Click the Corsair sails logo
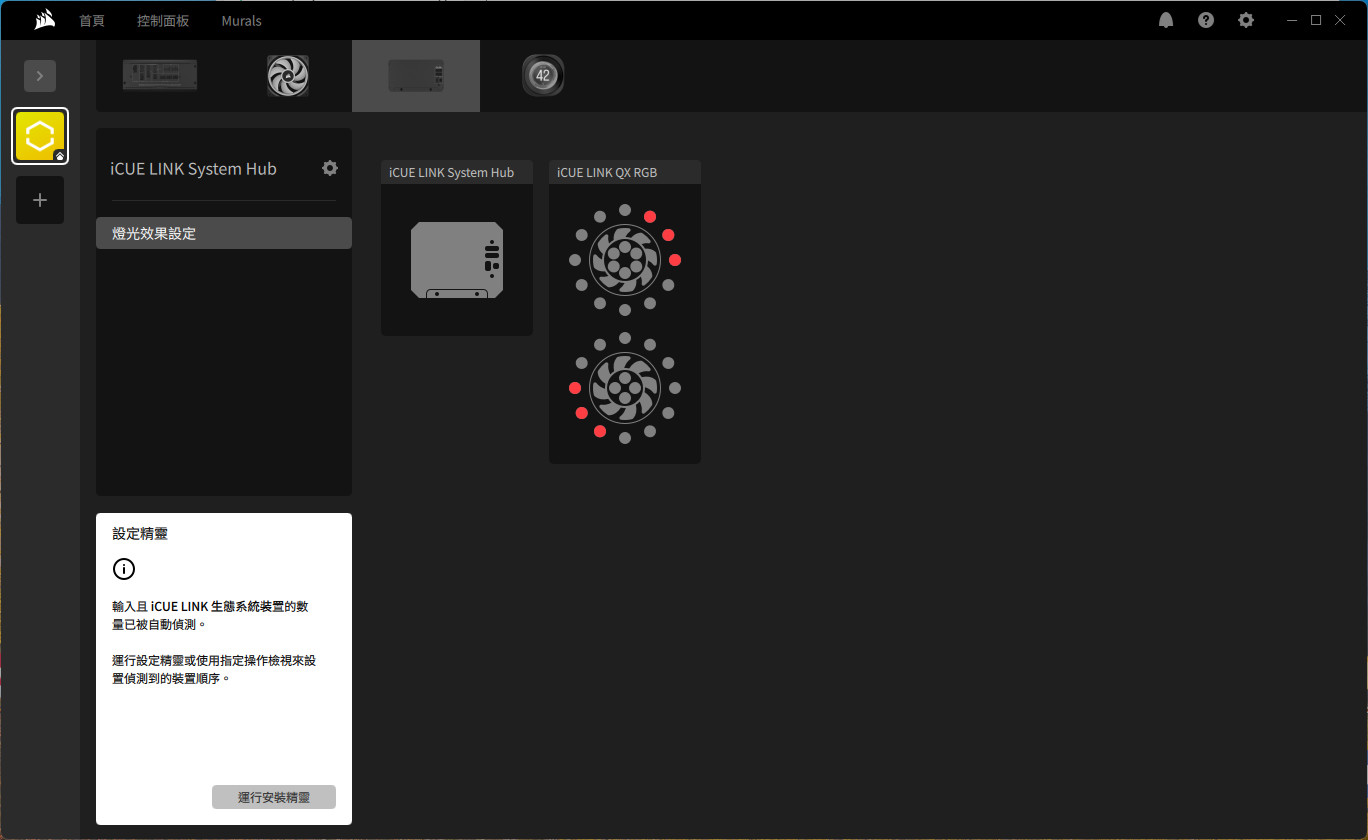Screen dimensions: 1368x840 point(44,20)
